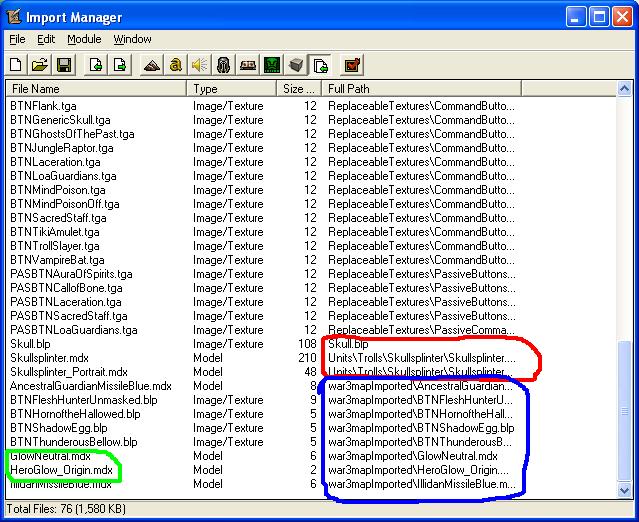Highlight BTNVampireBat.tga
Image resolution: width=639 pixels, height=522 pixels.
coord(57,260)
